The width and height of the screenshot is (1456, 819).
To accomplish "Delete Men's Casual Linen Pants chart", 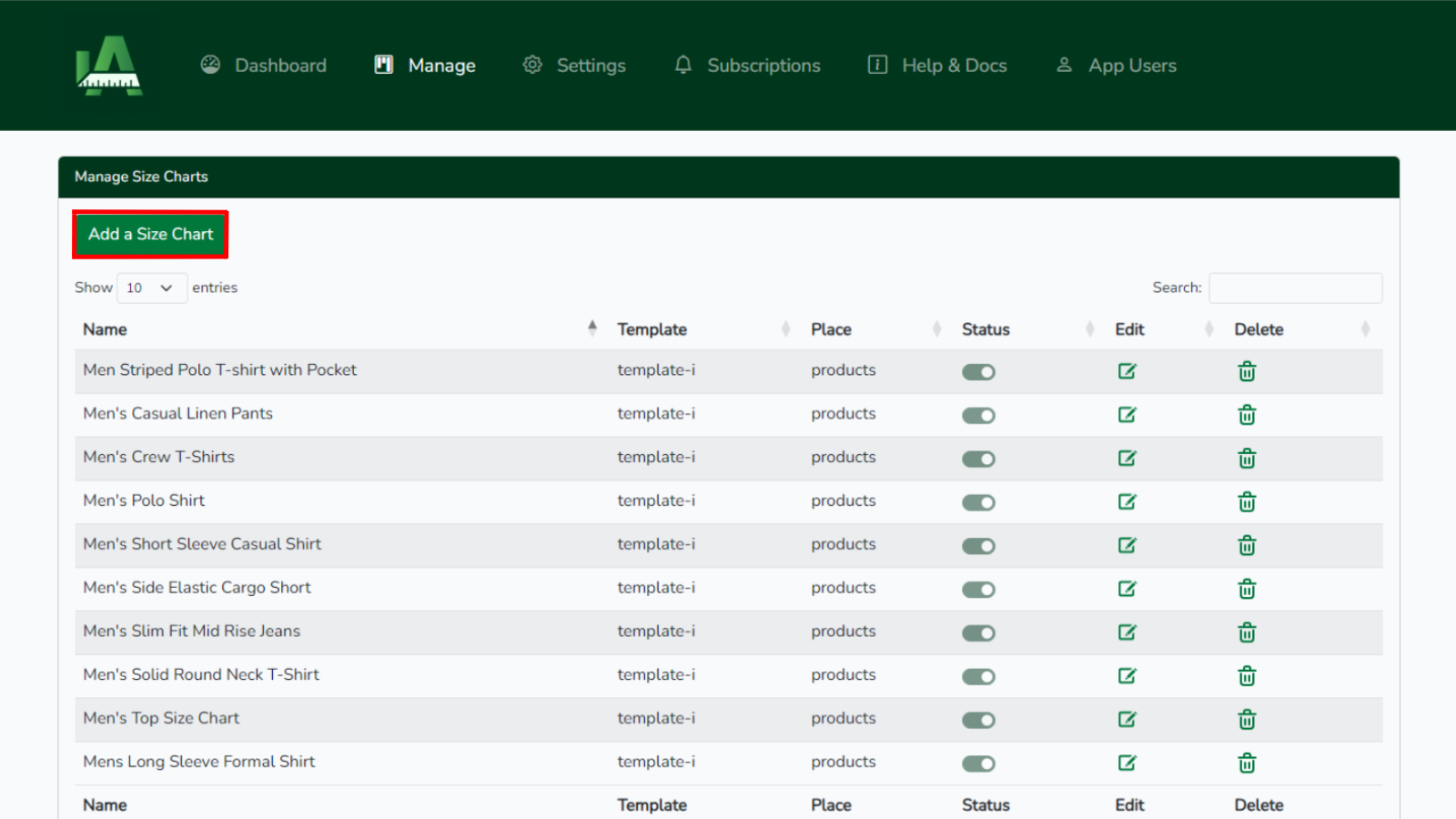I will pos(1247,415).
